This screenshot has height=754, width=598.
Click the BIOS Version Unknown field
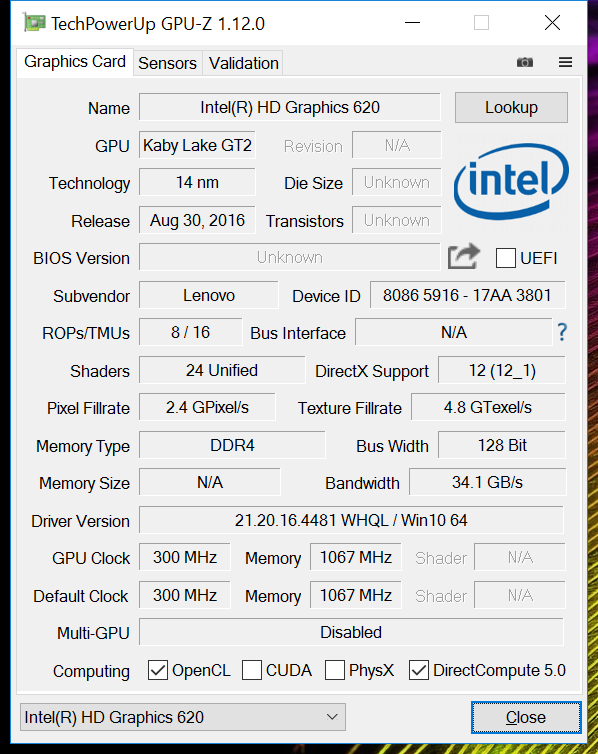point(290,257)
